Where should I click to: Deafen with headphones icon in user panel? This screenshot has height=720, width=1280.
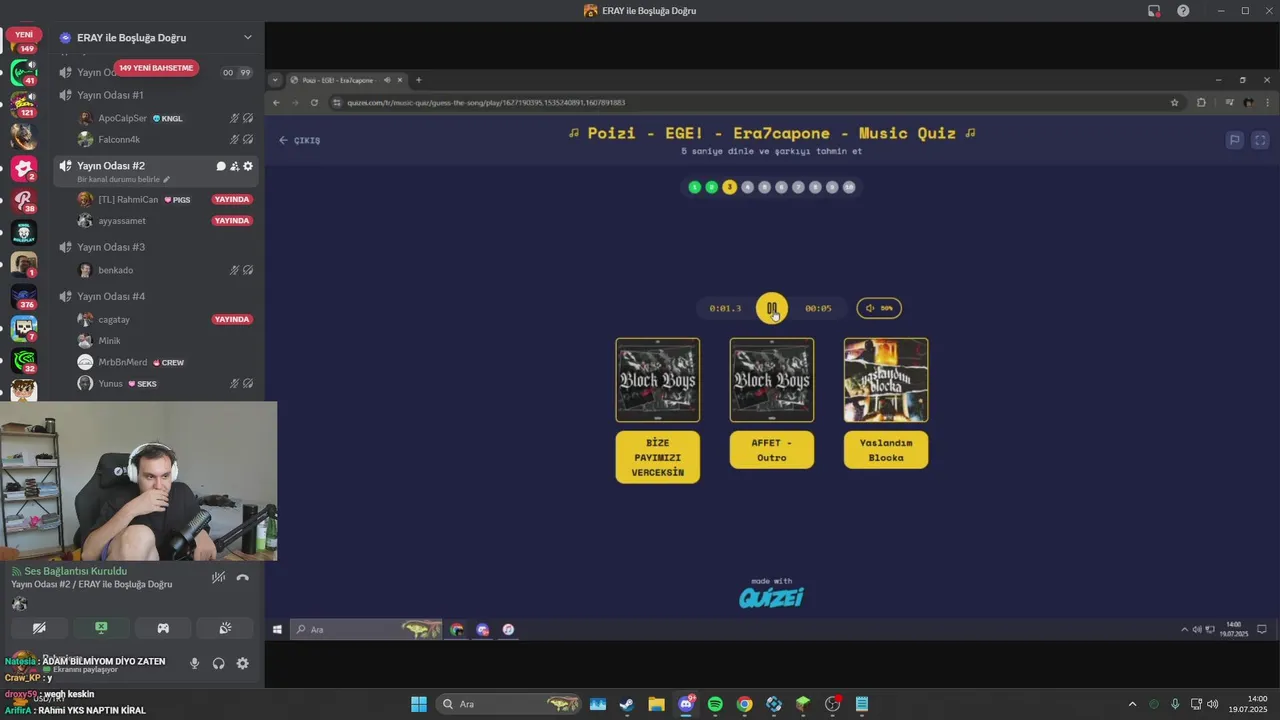pyautogui.click(x=219, y=663)
